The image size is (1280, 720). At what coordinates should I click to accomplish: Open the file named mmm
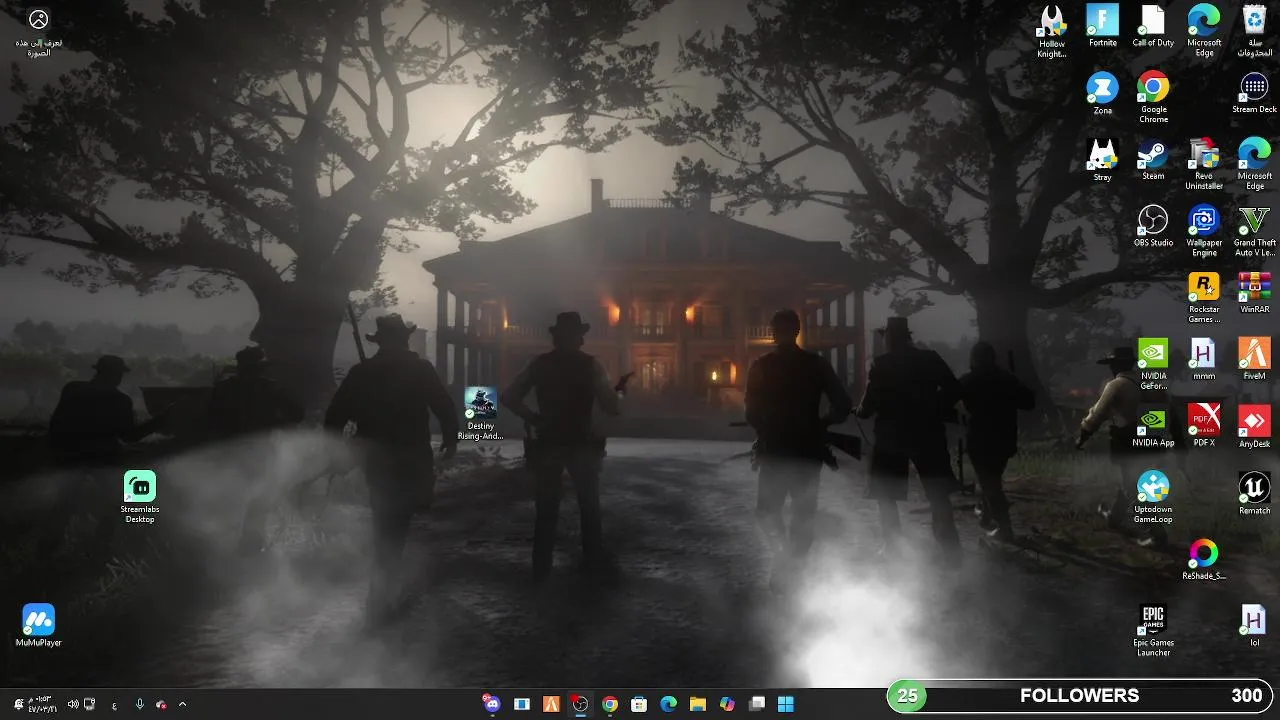coord(1204,360)
